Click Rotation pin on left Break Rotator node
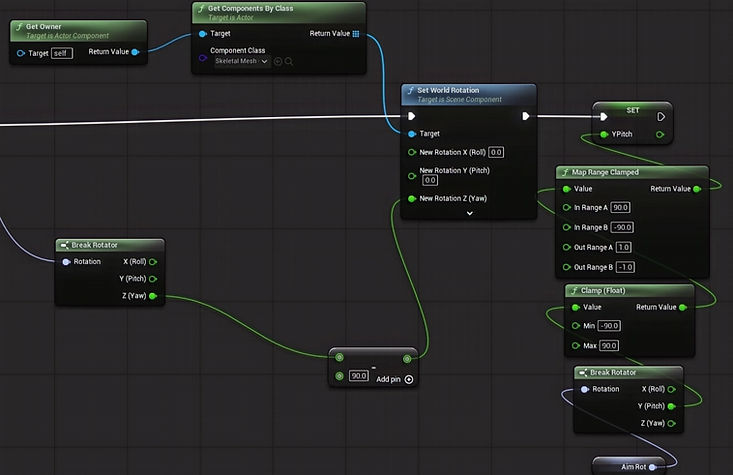Viewport: 733px width, 475px height. tap(66, 262)
